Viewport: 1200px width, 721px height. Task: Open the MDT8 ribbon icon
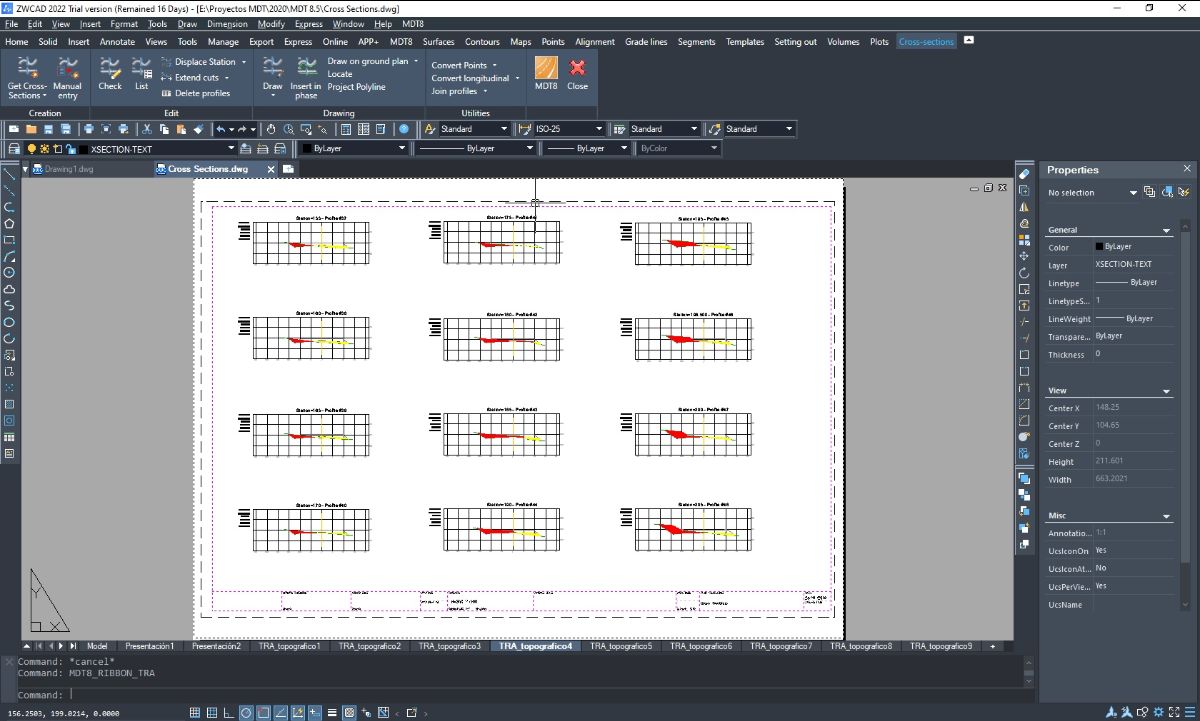click(x=546, y=74)
